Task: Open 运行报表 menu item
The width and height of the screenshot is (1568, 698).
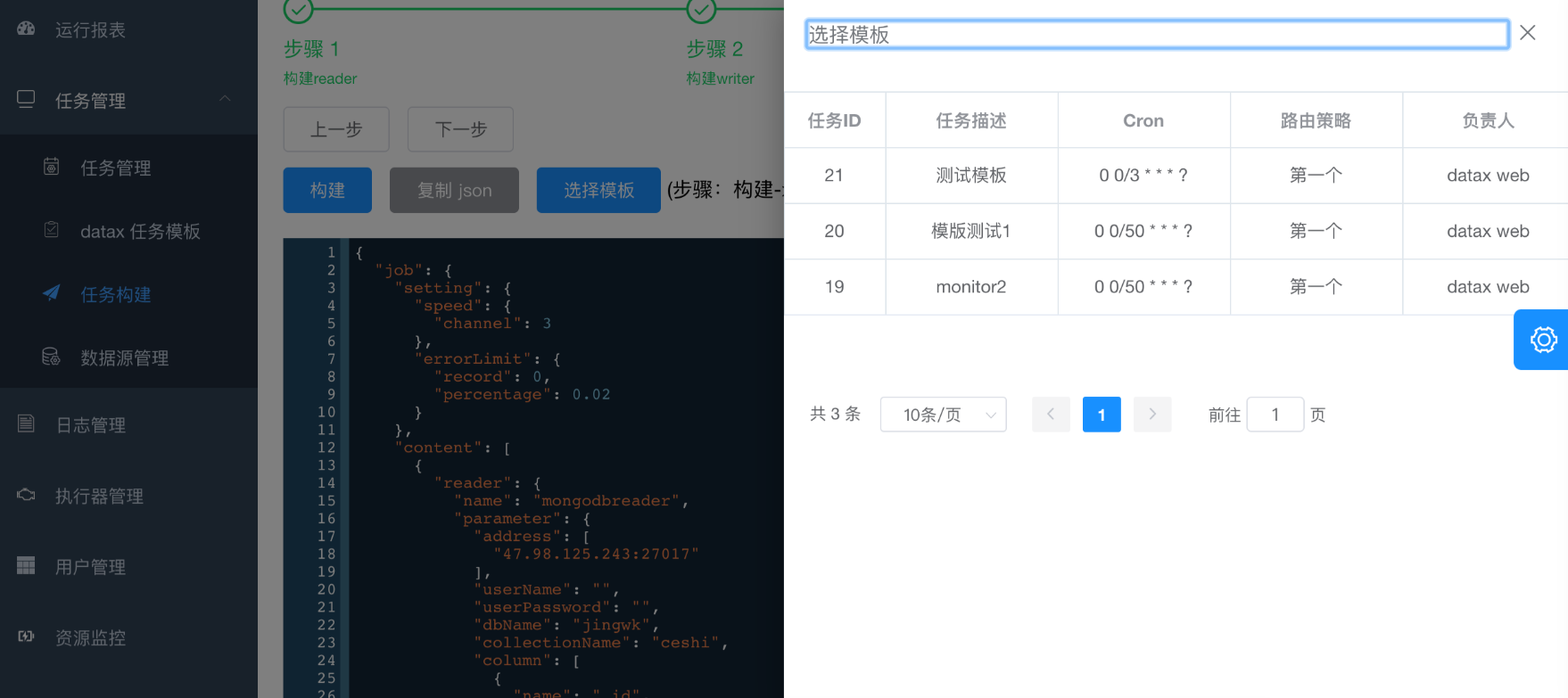Action: [x=90, y=30]
